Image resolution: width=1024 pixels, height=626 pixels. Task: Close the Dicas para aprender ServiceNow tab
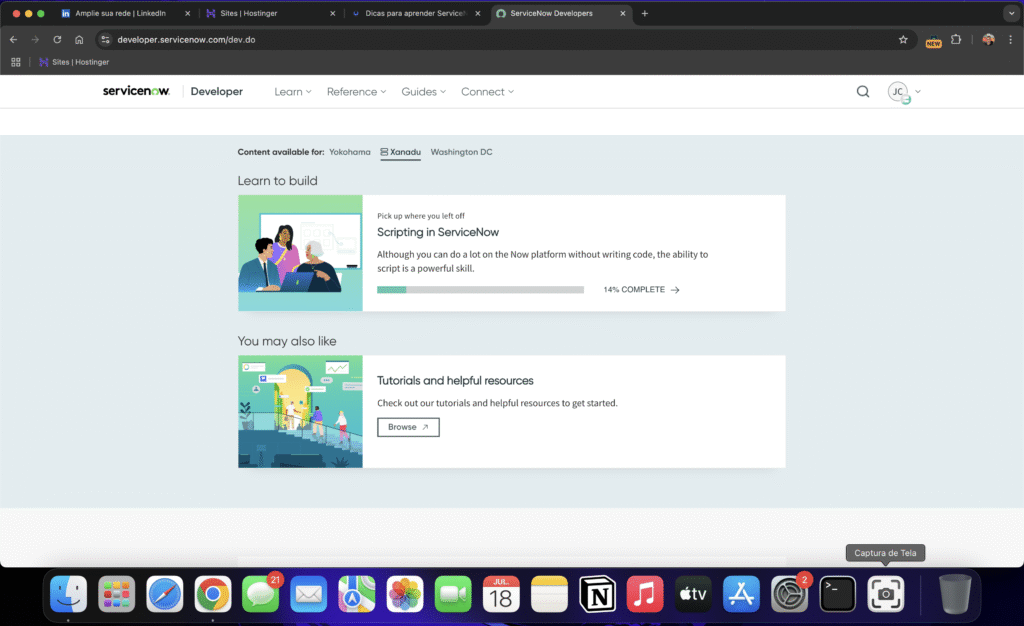(x=477, y=13)
